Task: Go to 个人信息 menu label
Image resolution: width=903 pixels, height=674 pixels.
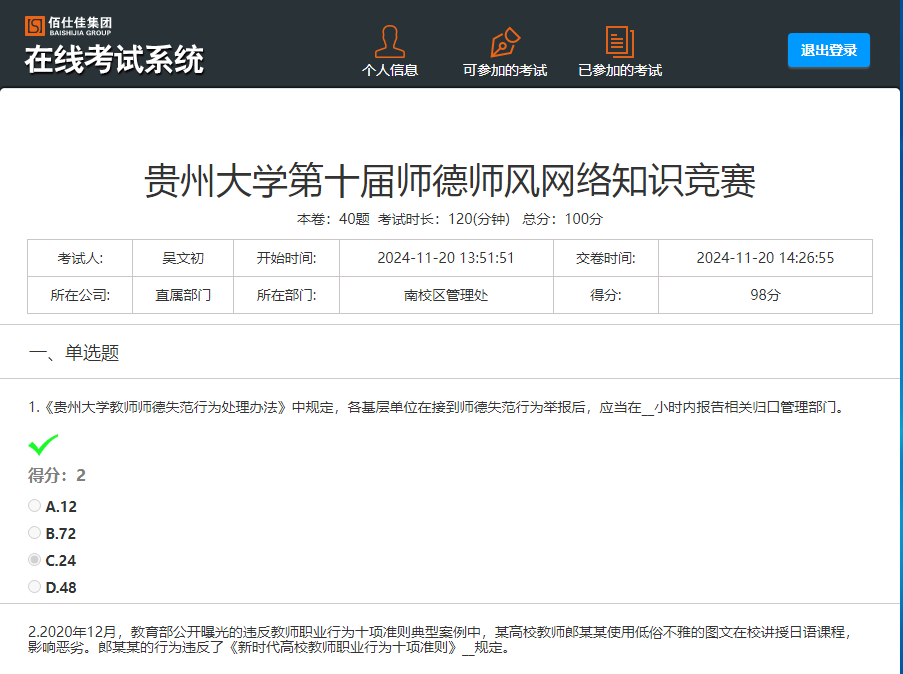Action: tap(390, 70)
